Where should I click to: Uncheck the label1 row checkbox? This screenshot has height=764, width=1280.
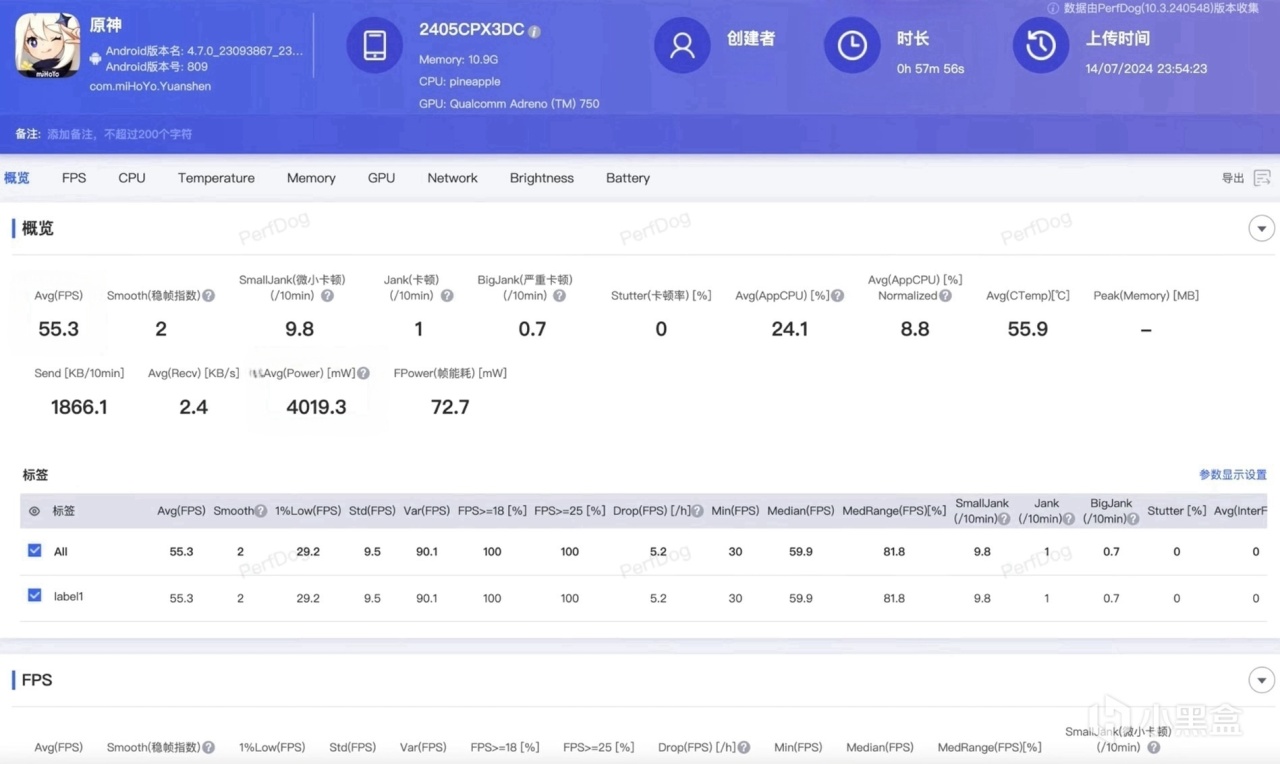35,596
